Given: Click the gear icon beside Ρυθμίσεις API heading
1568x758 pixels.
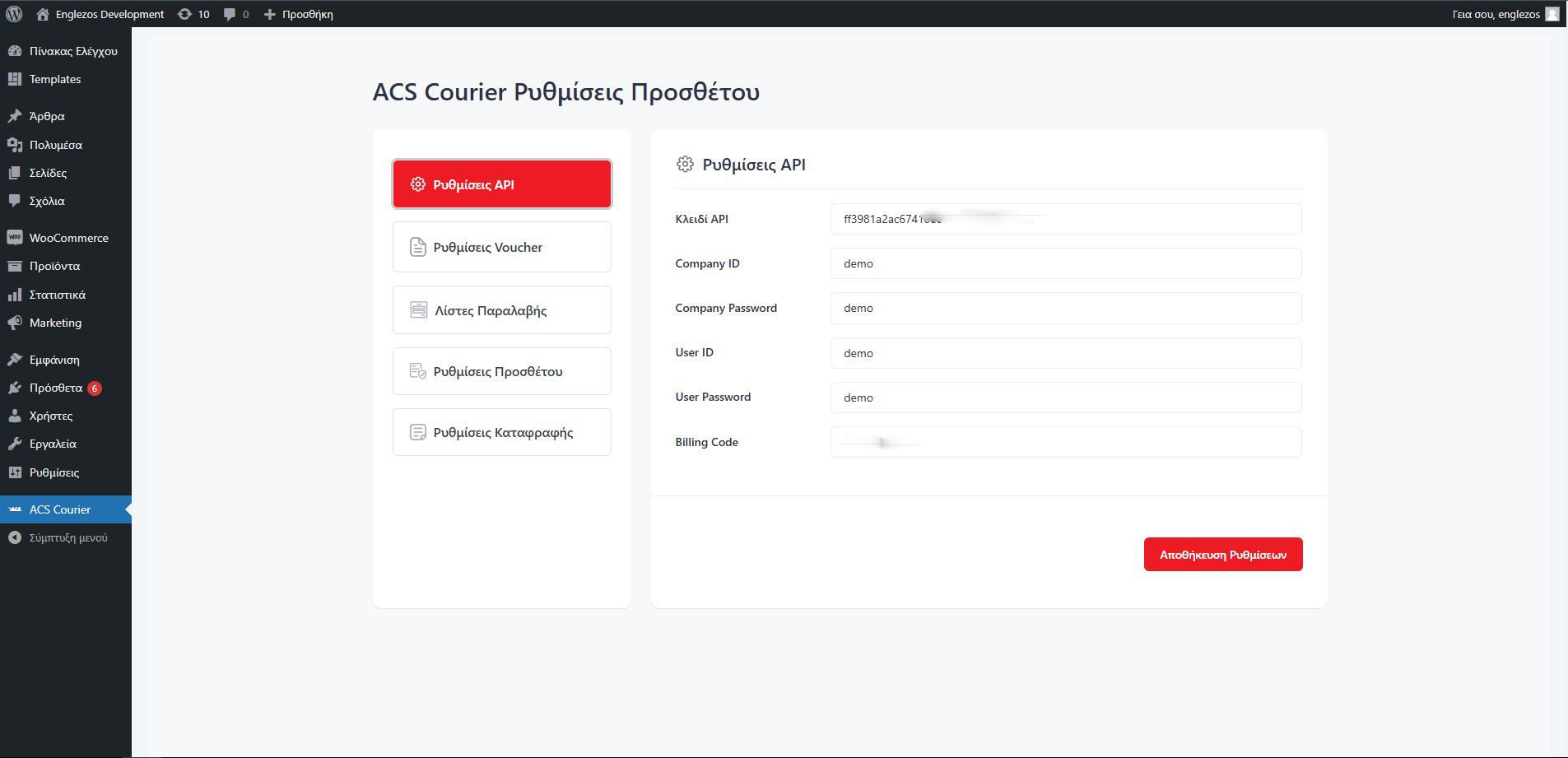Looking at the screenshot, I should point(685,164).
